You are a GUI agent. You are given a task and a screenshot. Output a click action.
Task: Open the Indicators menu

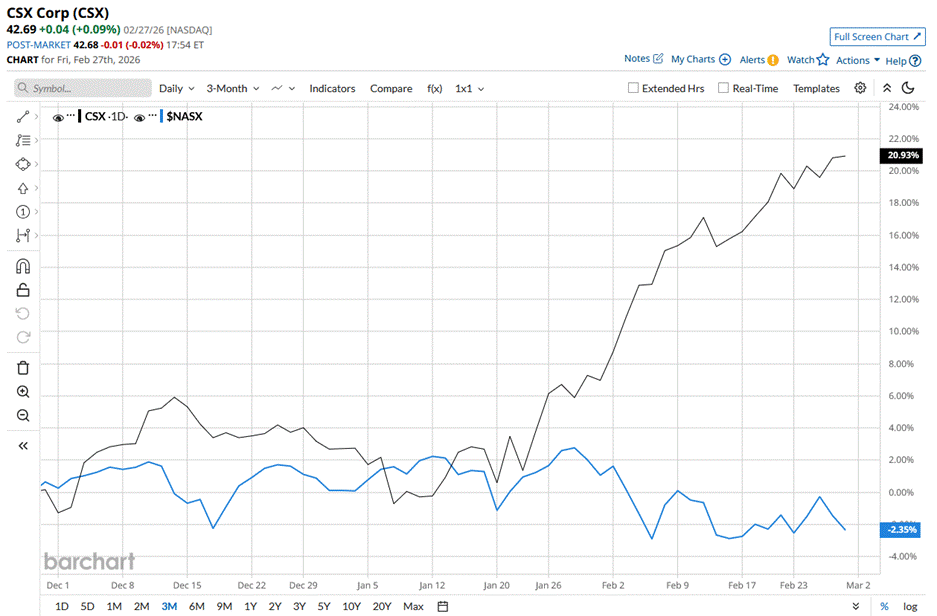point(332,88)
